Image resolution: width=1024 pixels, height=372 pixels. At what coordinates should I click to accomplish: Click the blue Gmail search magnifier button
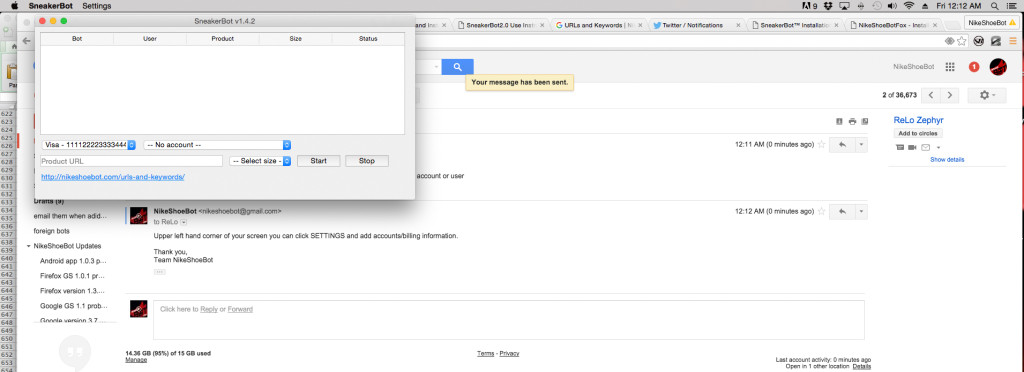457,67
